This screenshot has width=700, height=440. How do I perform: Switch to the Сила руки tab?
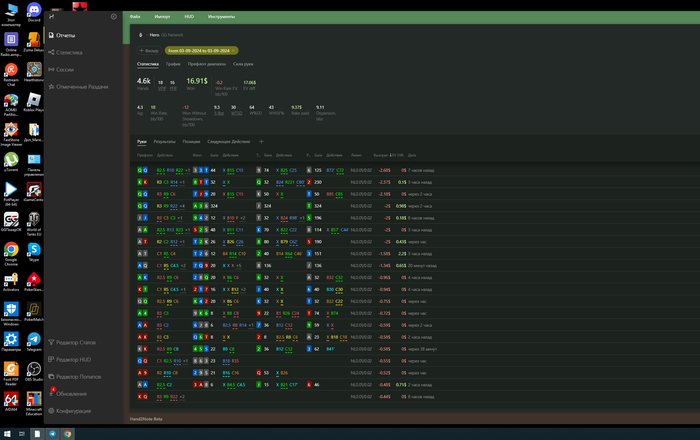click(x=243, y=64)
